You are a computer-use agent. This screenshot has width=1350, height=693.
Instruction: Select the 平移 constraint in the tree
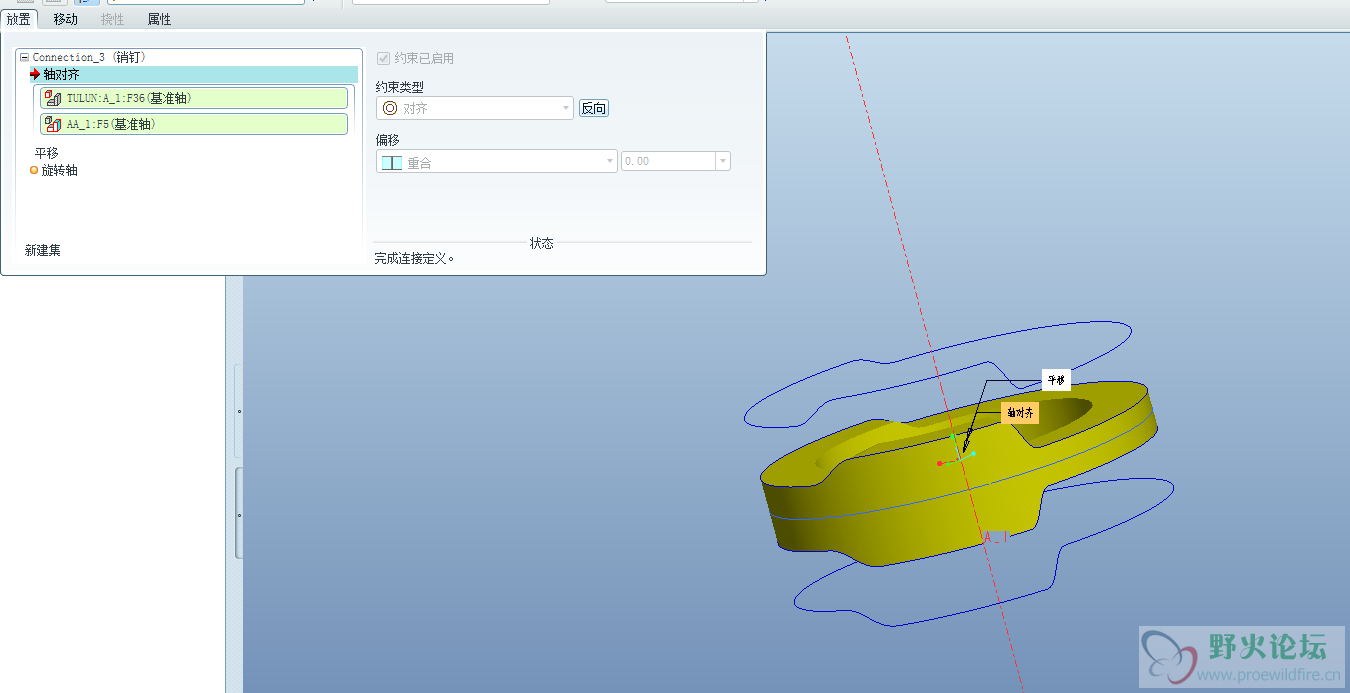(x=46, y=153)
